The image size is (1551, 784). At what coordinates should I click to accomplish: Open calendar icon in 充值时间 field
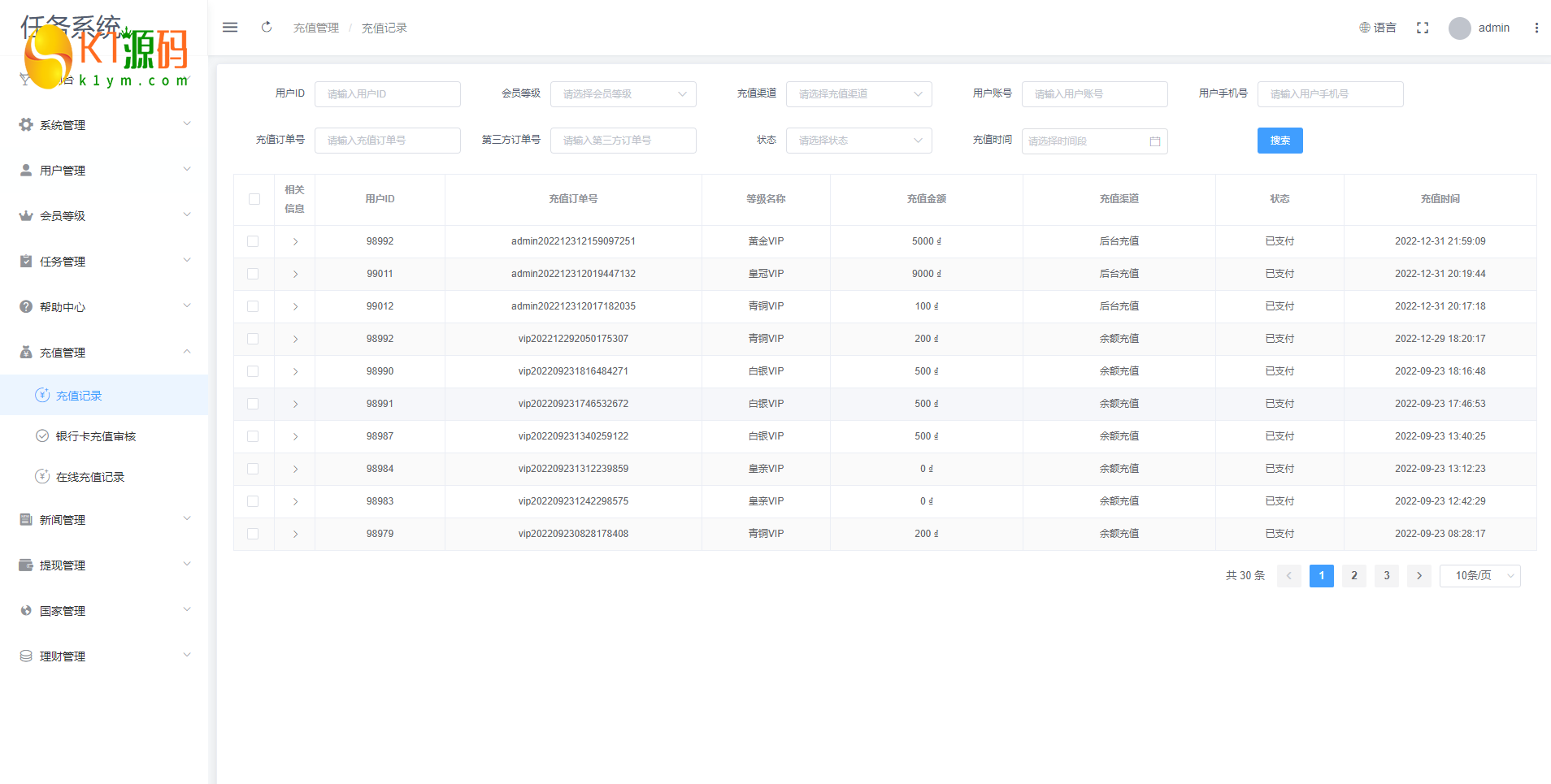tap(1155, 141)
